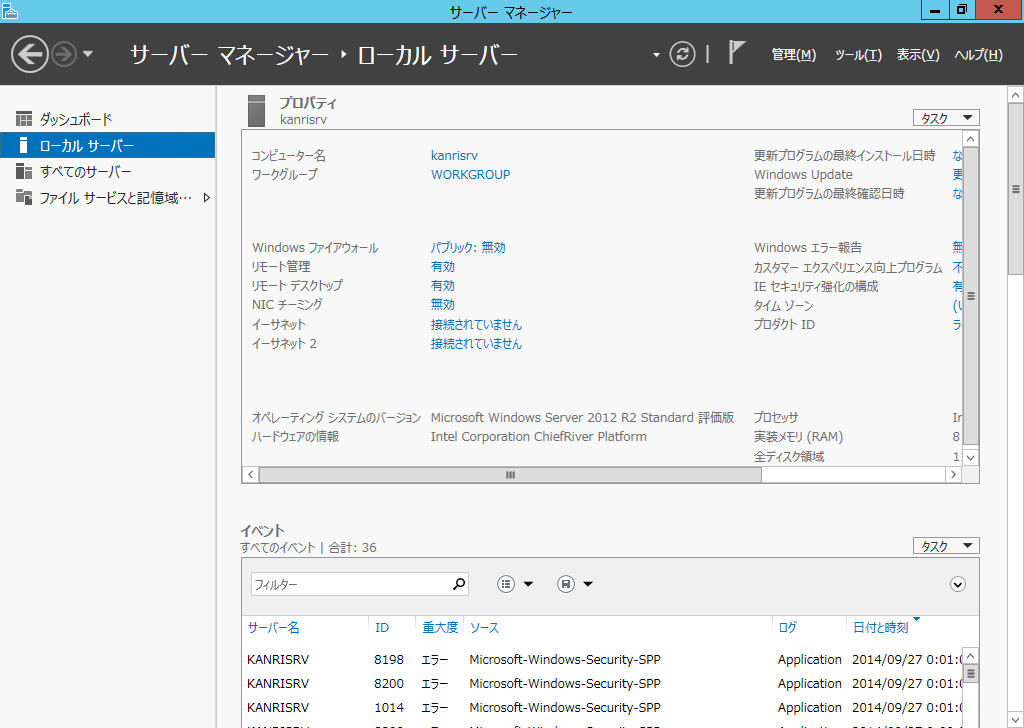Click the すべてのサーバー sidebar icon
Image resolution: width=1024 pixels, height=728 pixels.
(24, 171)
